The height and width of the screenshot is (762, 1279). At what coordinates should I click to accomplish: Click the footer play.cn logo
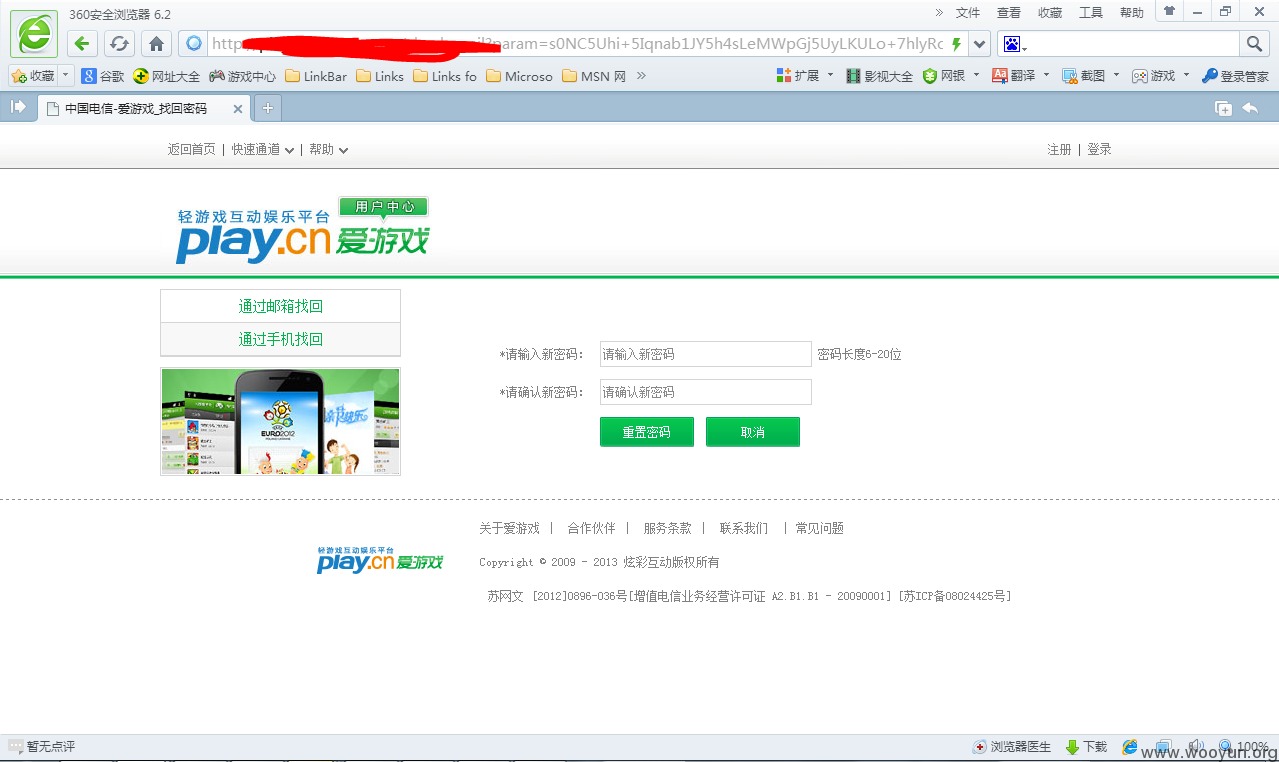pos(380,560)
